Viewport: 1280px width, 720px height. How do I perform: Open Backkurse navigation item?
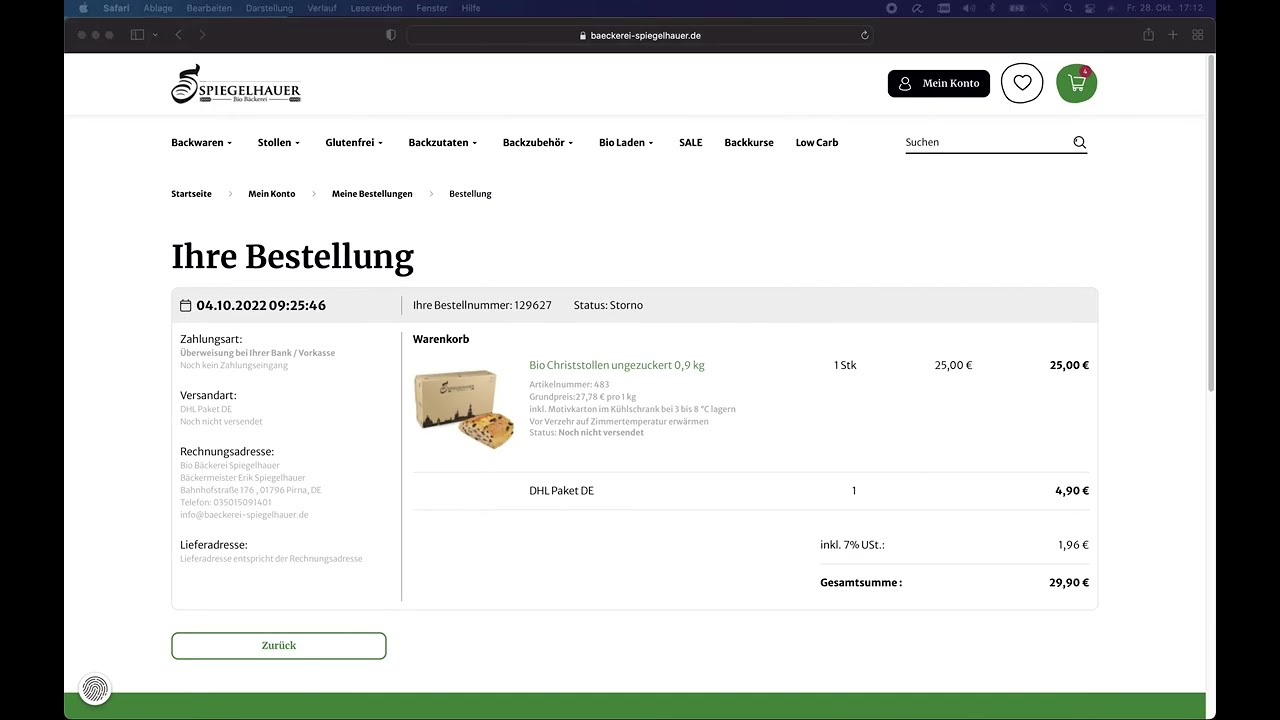[x=749, y=143]
